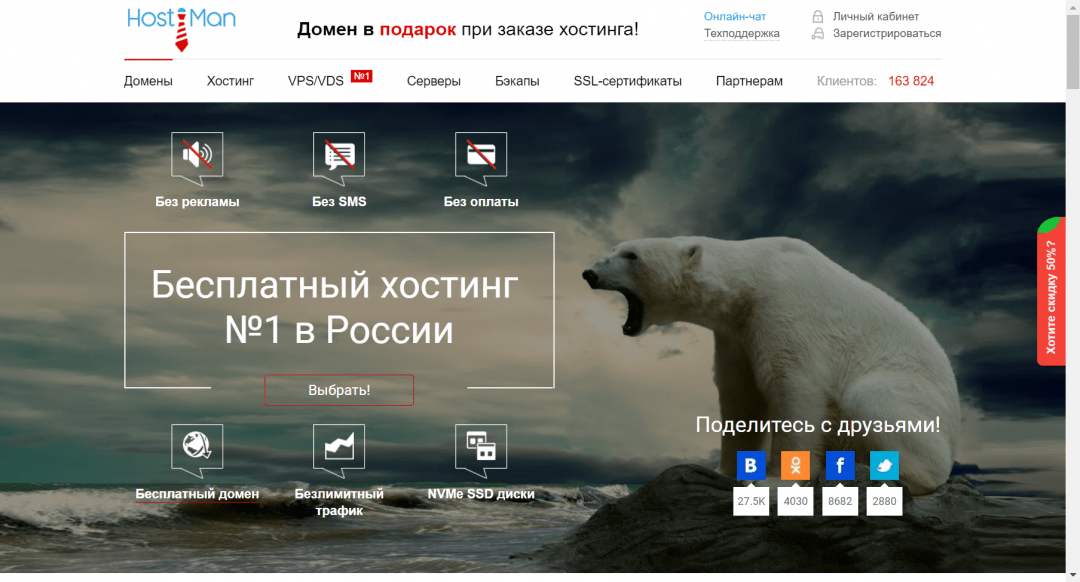Open the red 50% discount side tab
This screenshot has width=1080, height=582.
1052,297
